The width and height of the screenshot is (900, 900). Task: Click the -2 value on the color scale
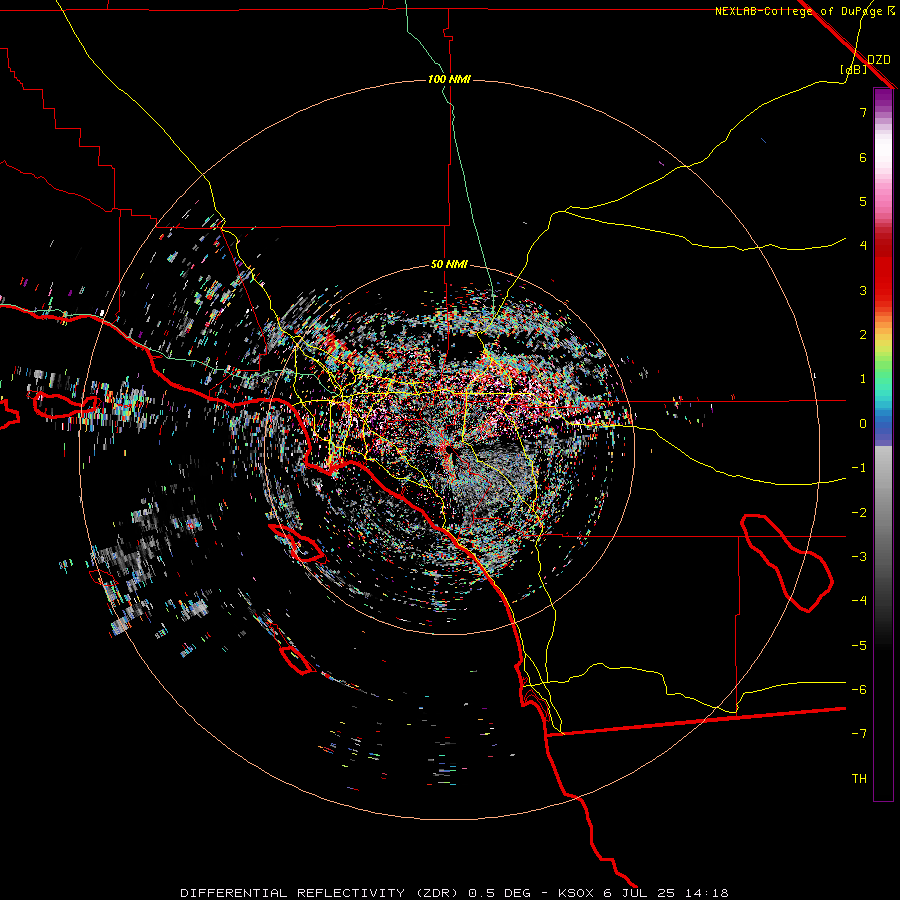[x=859, y=513]
